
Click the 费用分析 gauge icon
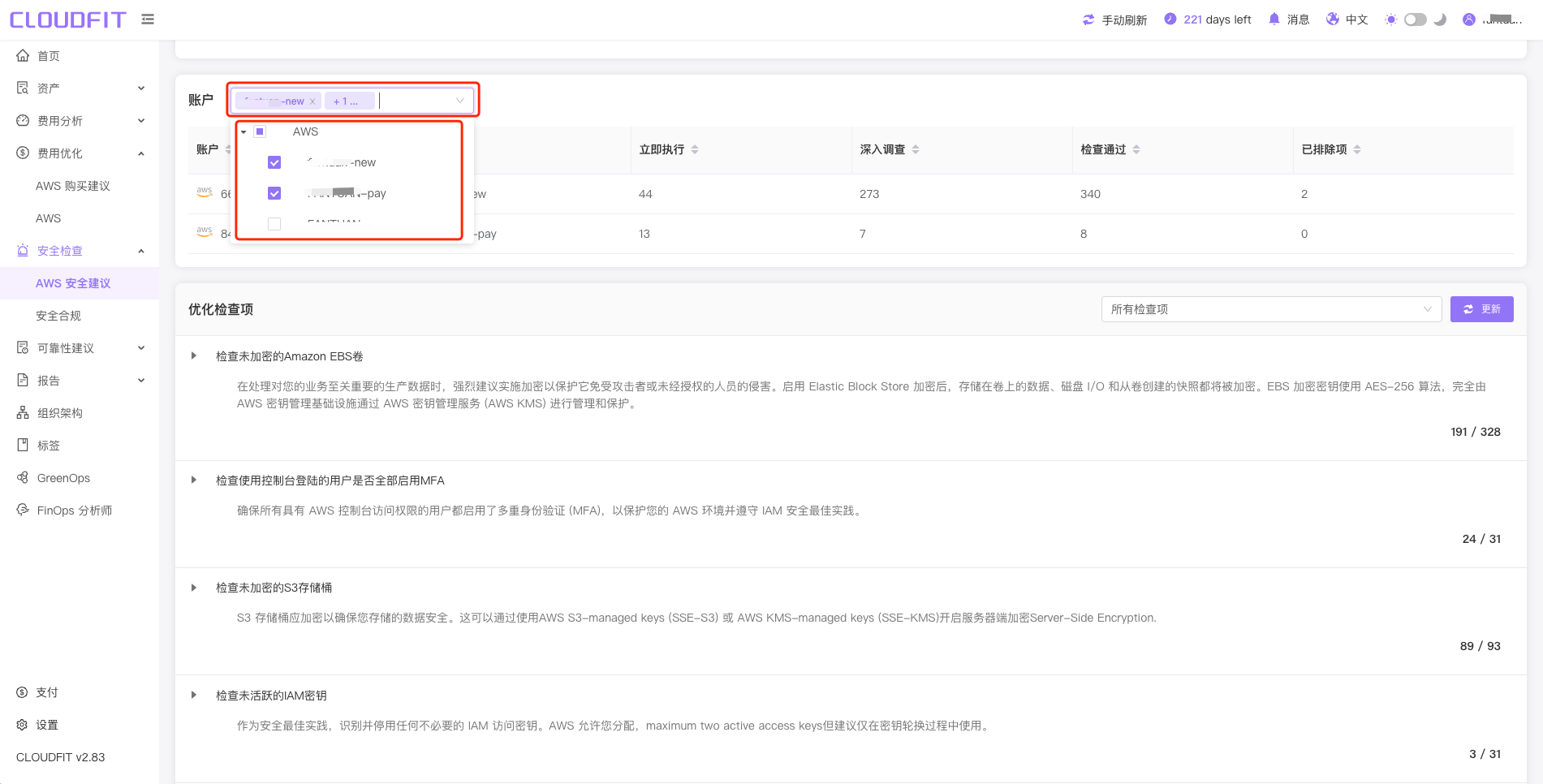coord(23,121)
